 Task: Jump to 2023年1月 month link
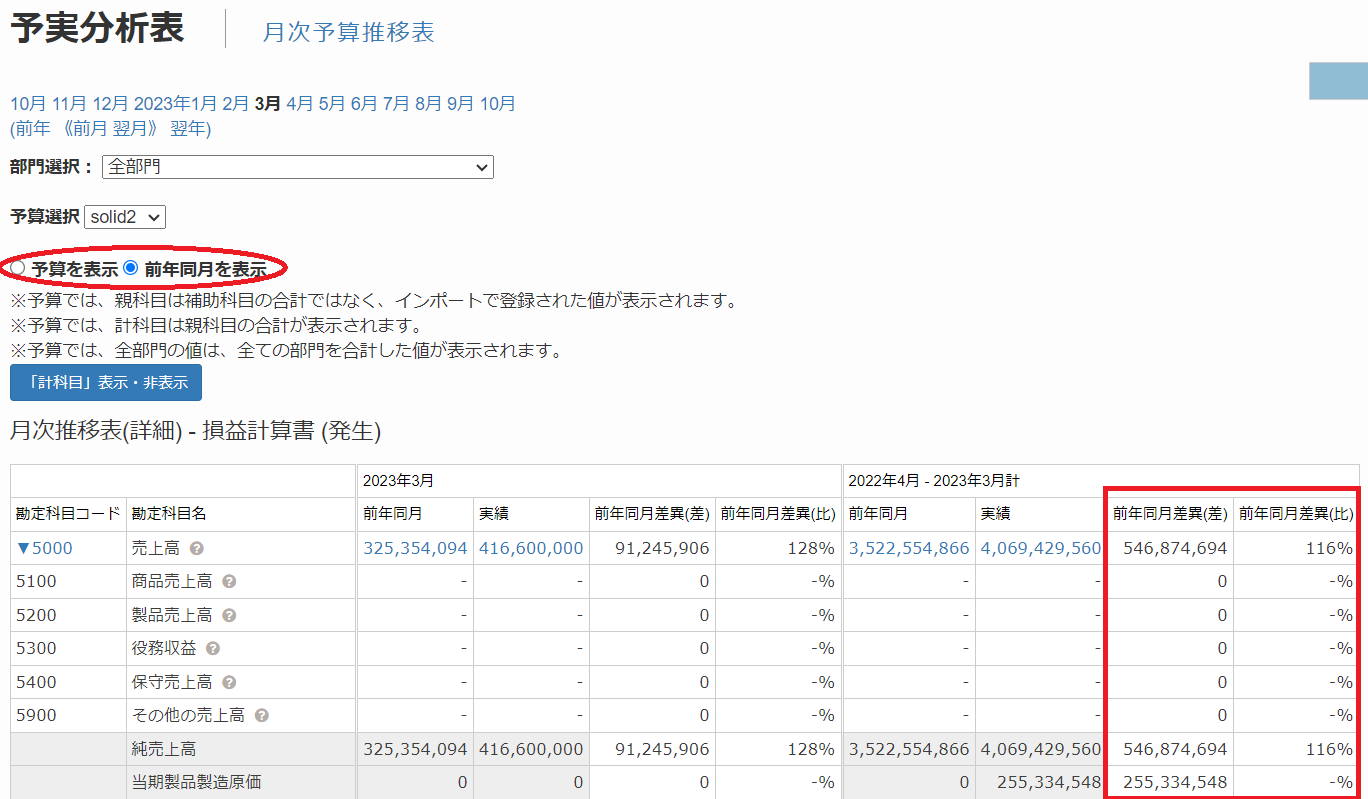[175, 103]
